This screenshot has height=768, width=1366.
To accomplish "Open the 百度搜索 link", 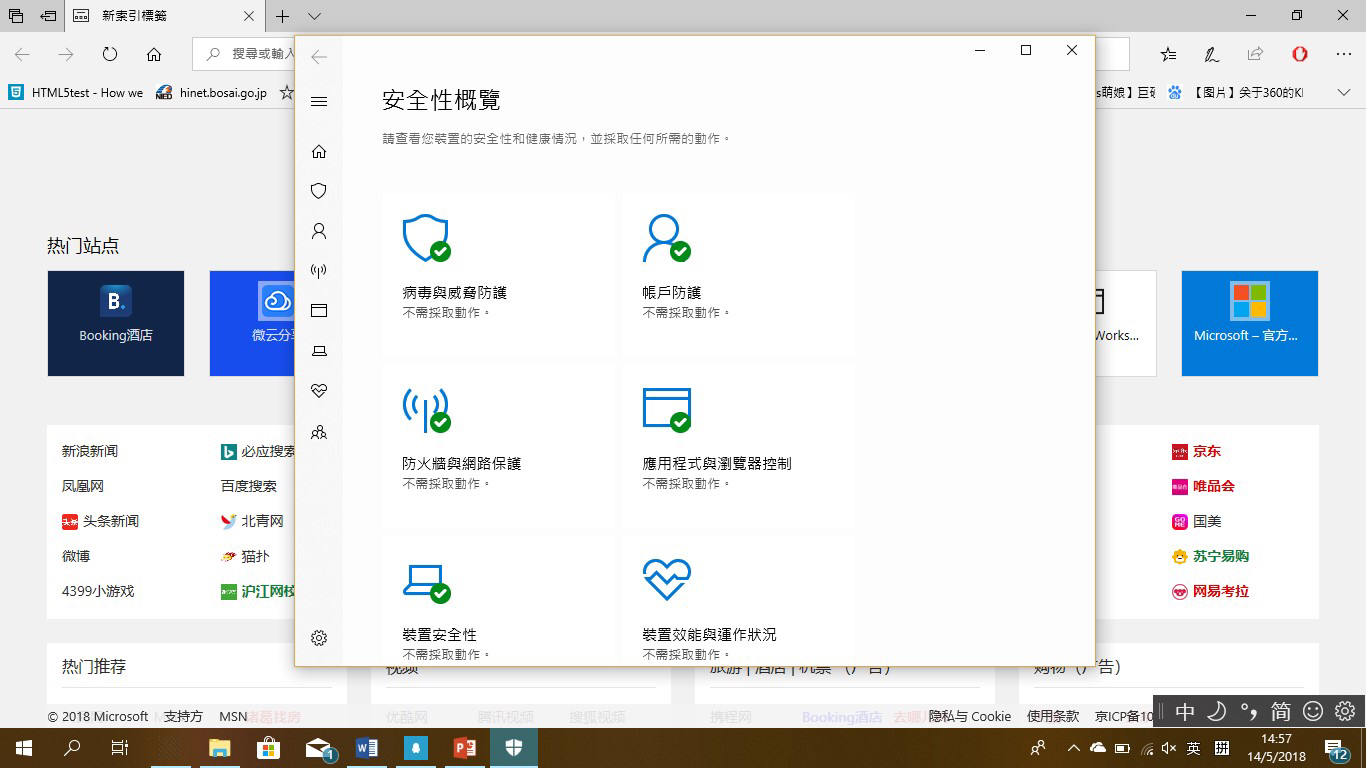I will pyautogui.click(x=249, y=486).
